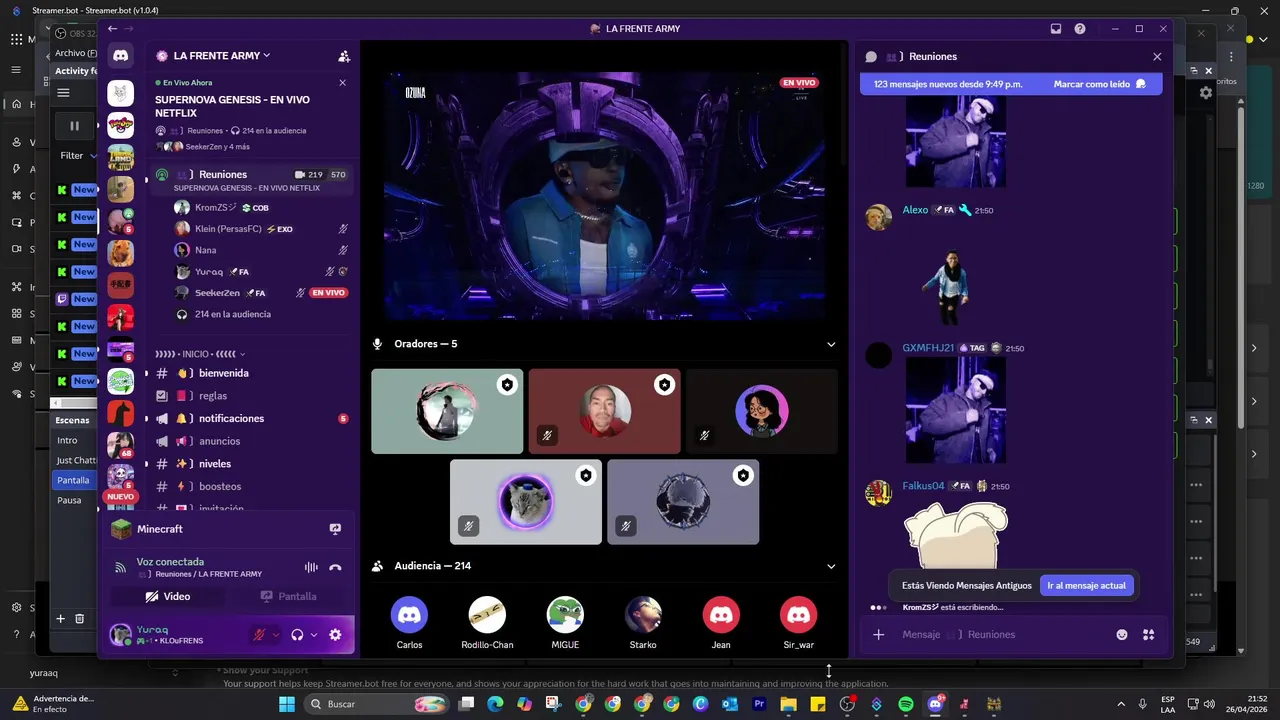This screenshot has width=1280, height=720.
Task: Close the Reuniones chat panel
Action: pyautogui.click(x=1157, y=57)
